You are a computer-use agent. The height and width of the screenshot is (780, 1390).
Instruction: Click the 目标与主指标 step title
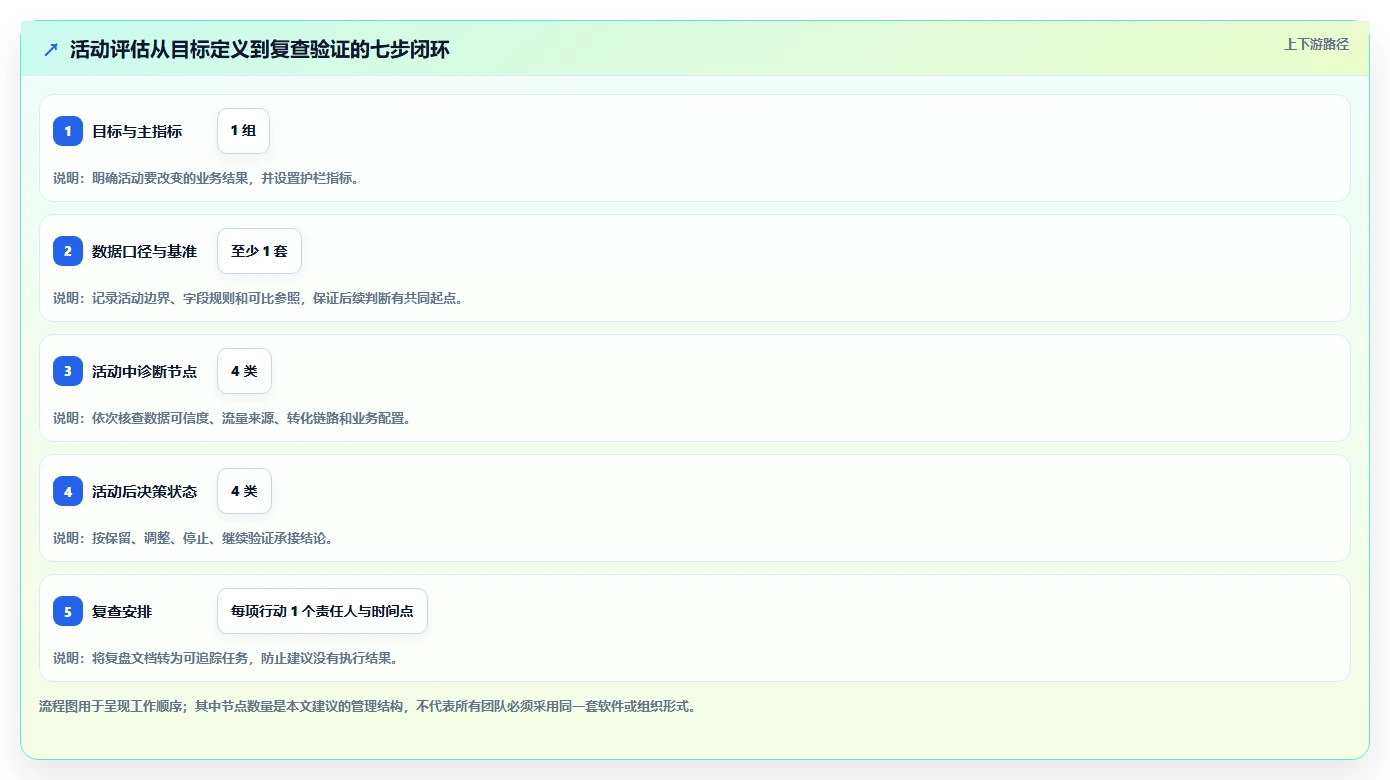tap(137, 131)
